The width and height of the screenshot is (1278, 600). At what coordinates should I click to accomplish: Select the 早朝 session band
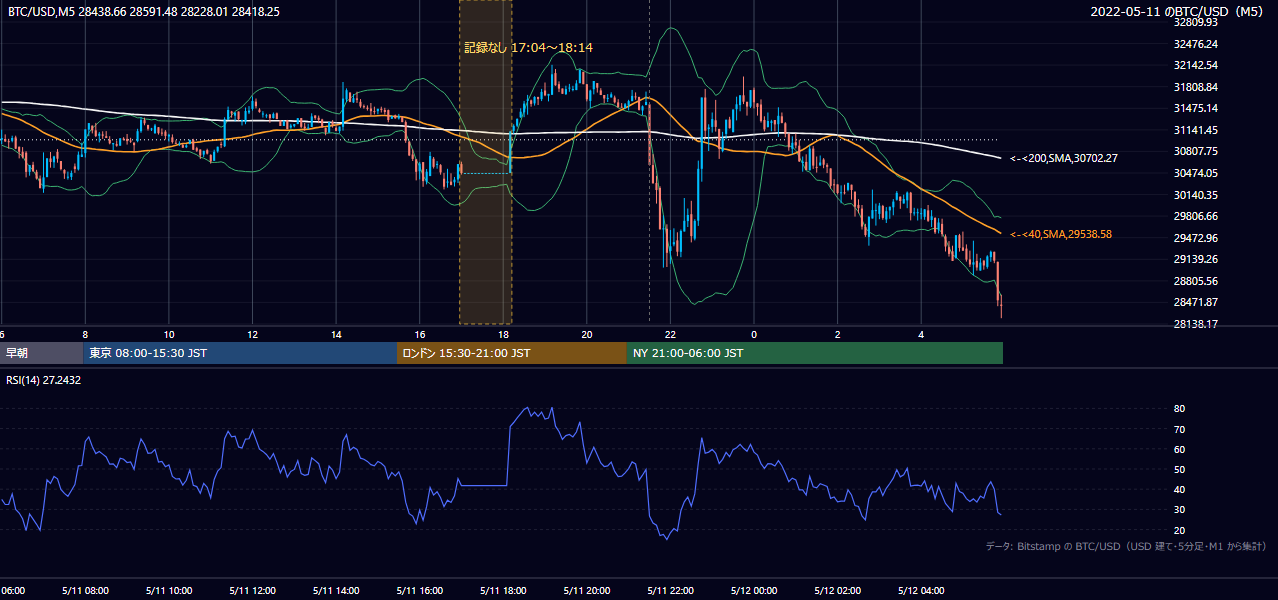[41, 353]
